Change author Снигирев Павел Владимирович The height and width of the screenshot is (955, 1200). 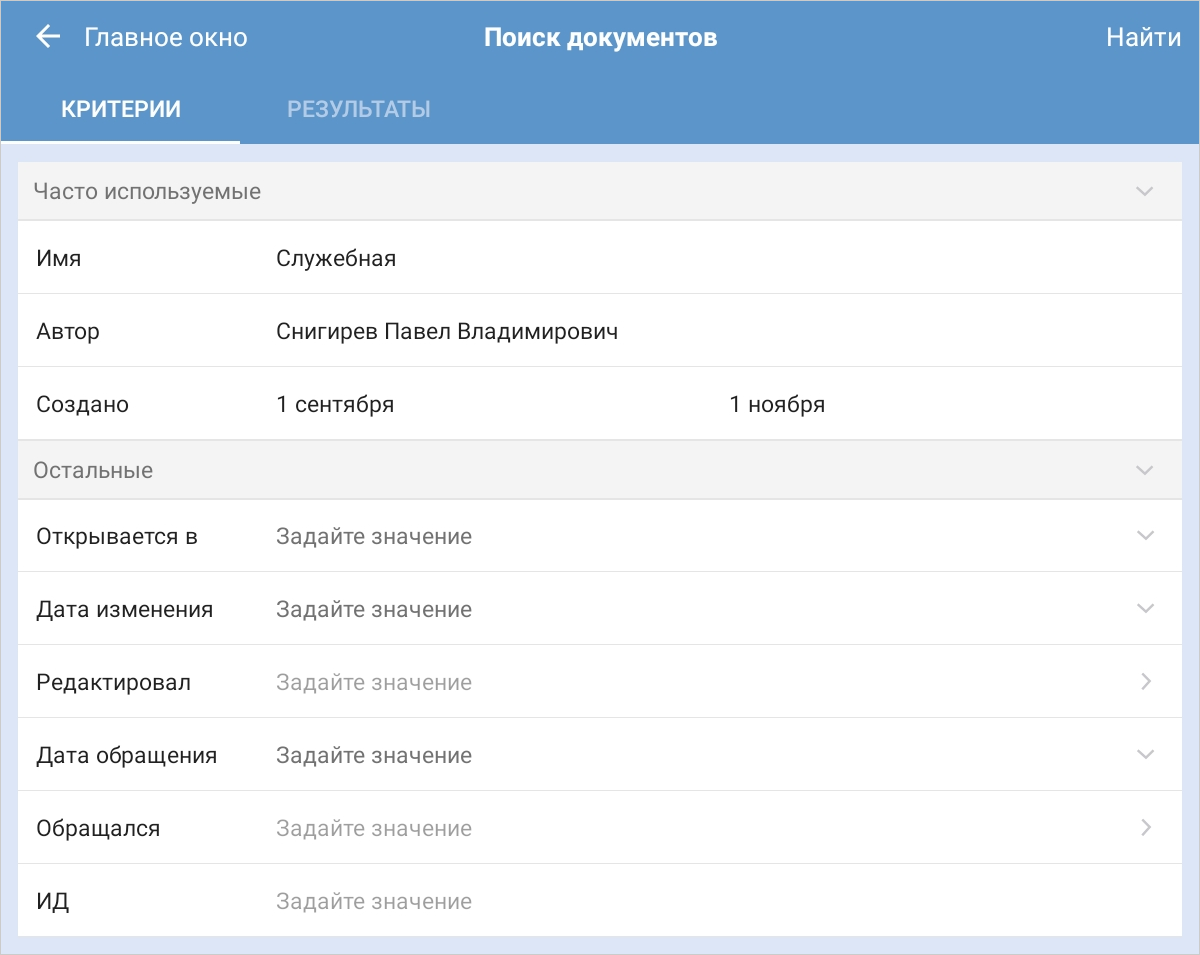point(446,332)
